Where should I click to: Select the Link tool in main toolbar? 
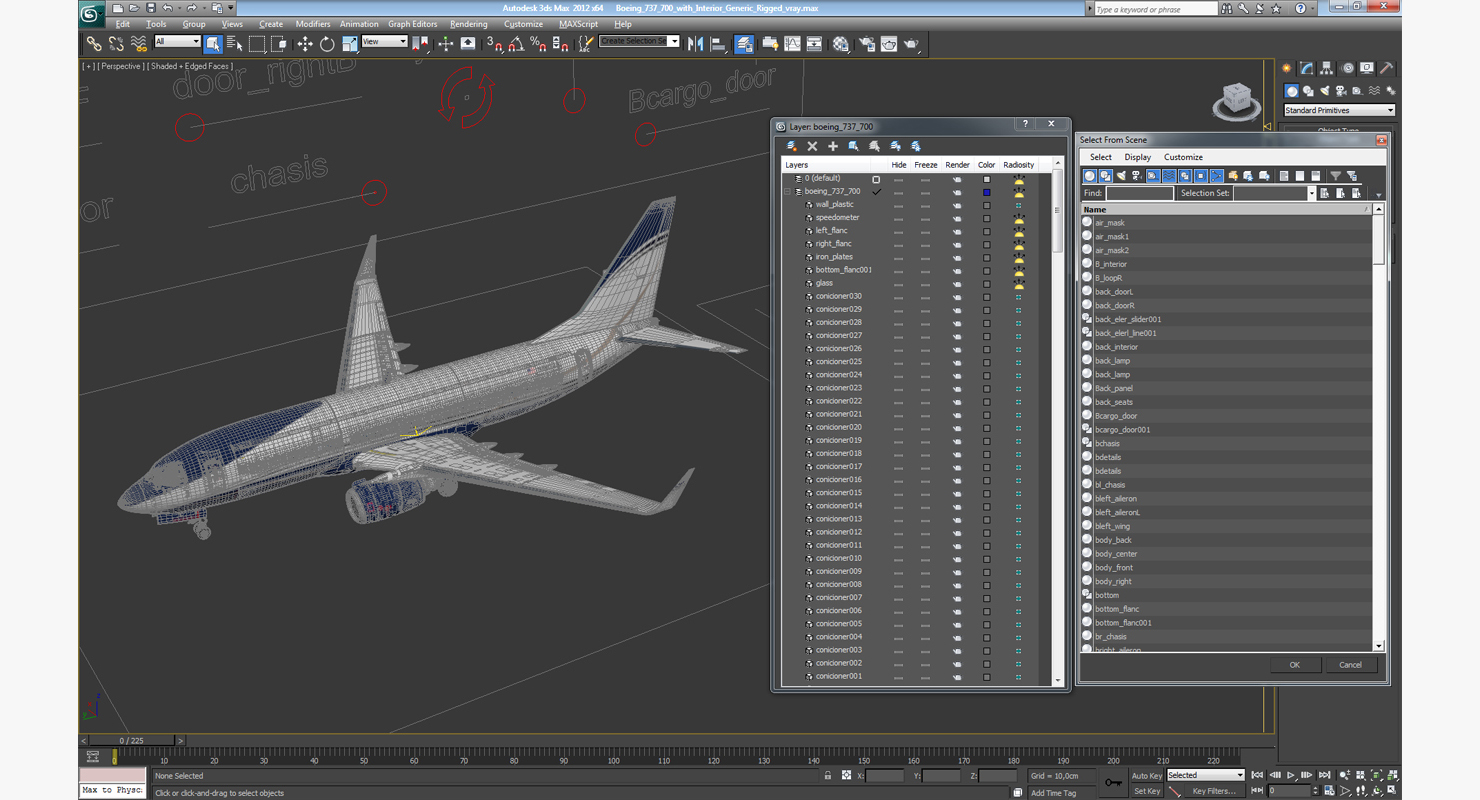click(93, 43)
